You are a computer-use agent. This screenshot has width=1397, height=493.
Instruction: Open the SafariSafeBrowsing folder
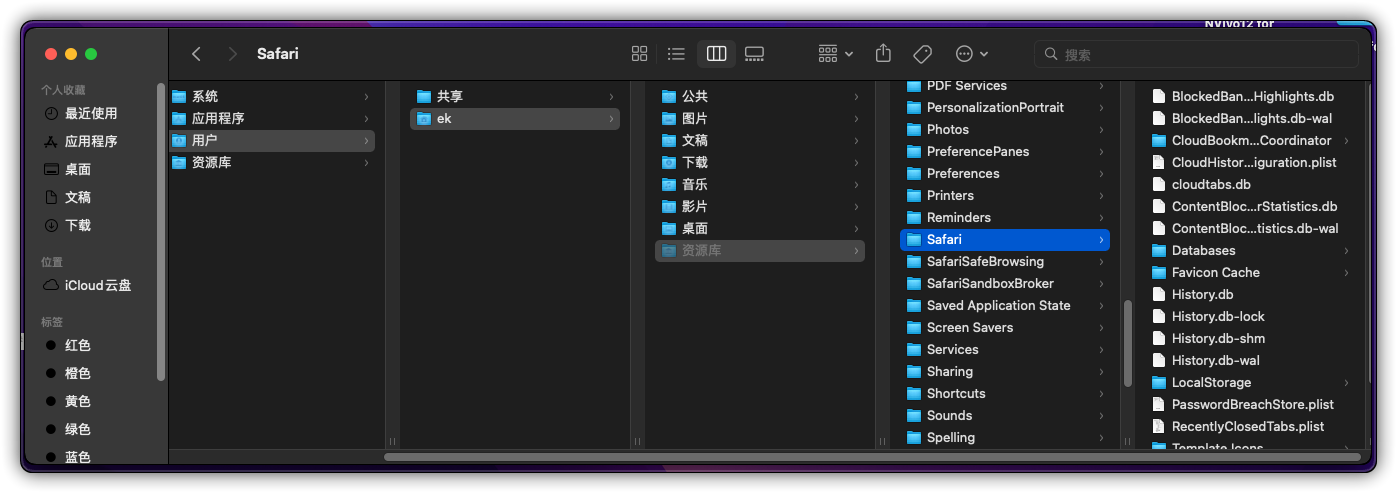(1005, 261)
